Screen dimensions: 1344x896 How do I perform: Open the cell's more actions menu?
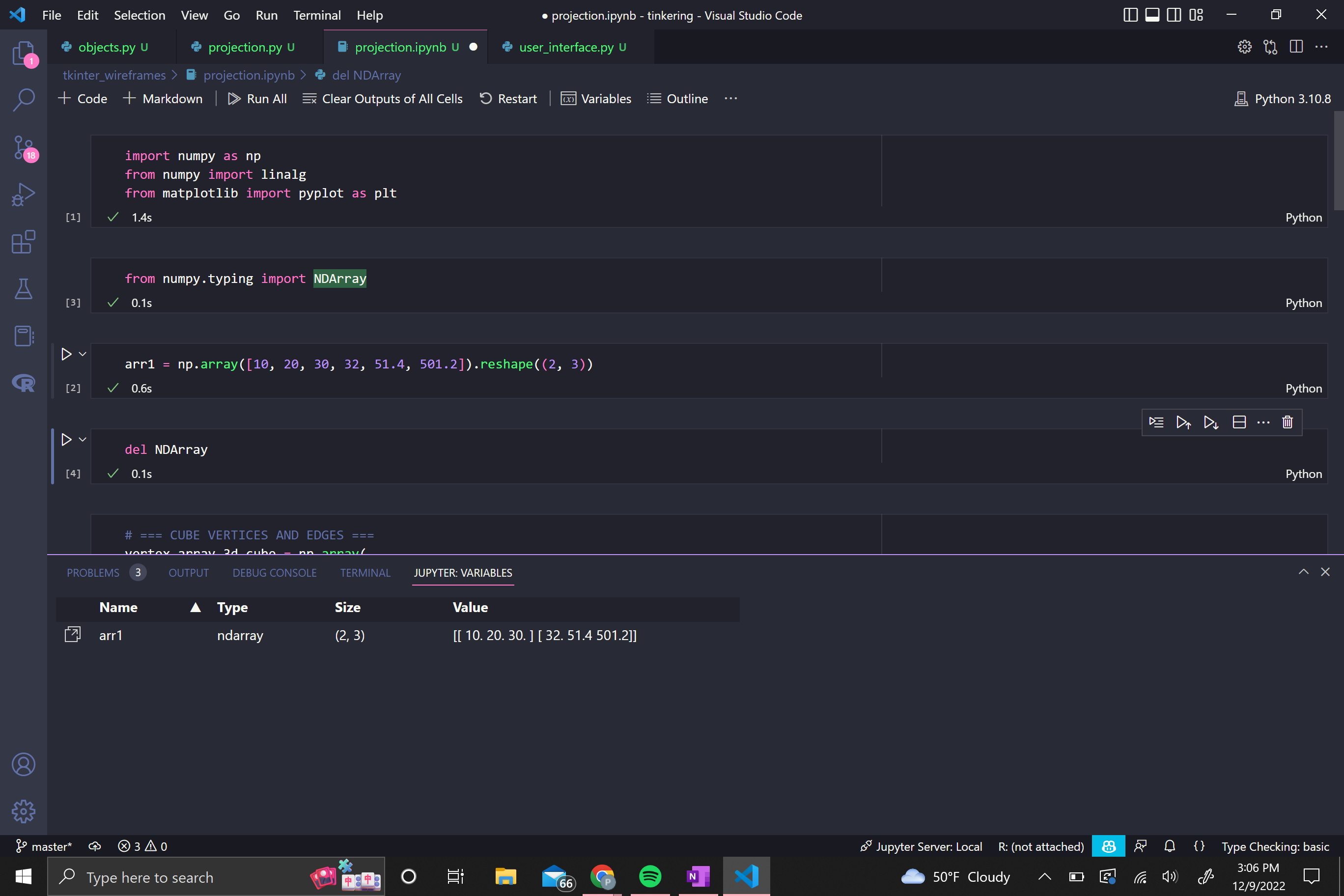1263,422
